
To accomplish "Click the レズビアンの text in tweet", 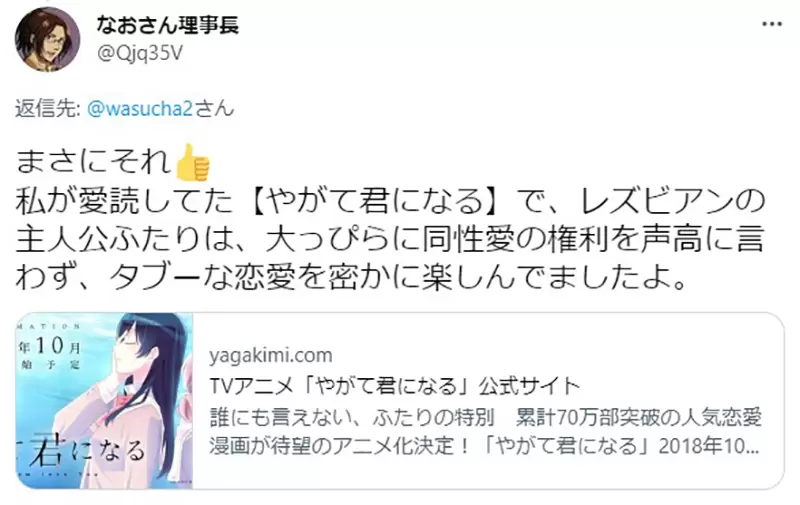I will click(672, 201).
